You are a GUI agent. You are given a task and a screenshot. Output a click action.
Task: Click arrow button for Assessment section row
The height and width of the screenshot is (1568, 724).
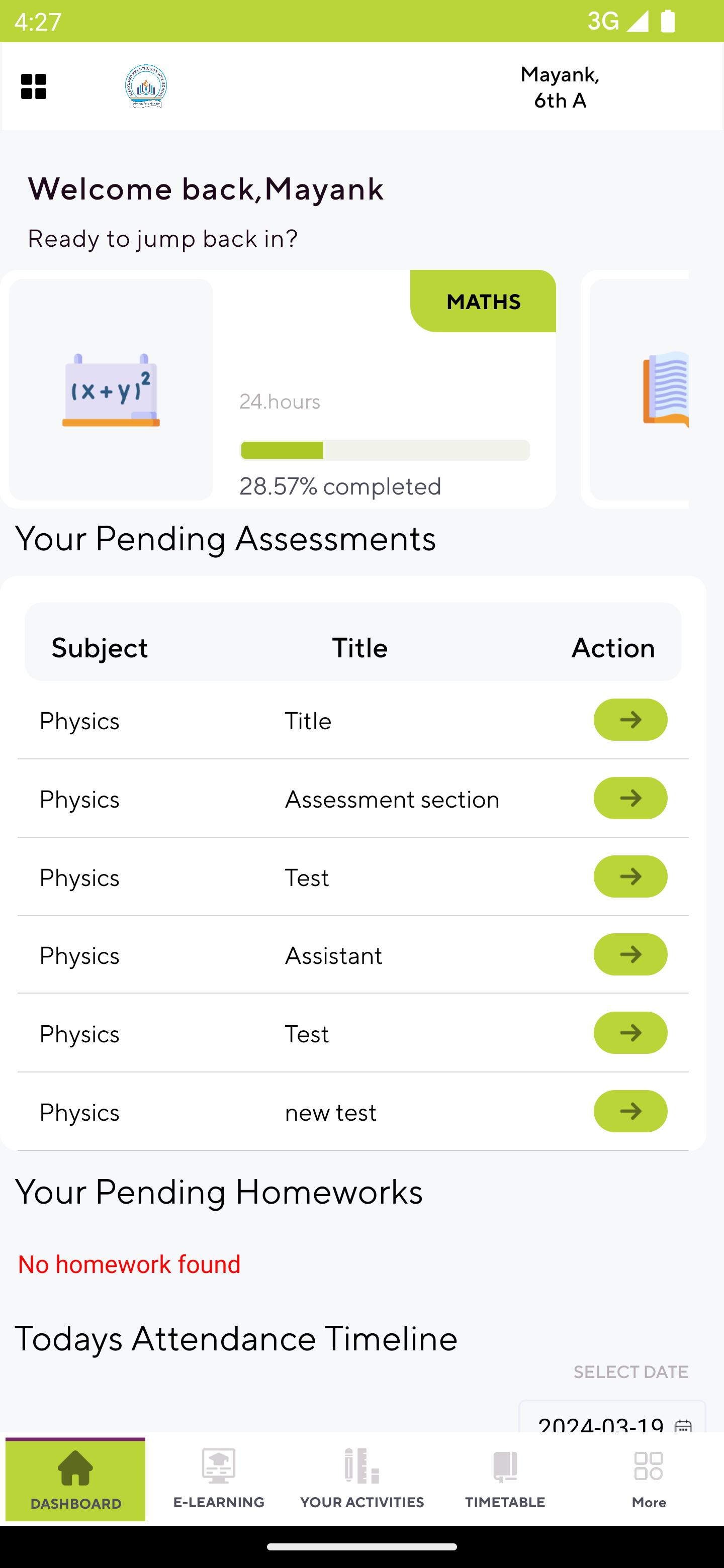(630, 798)
